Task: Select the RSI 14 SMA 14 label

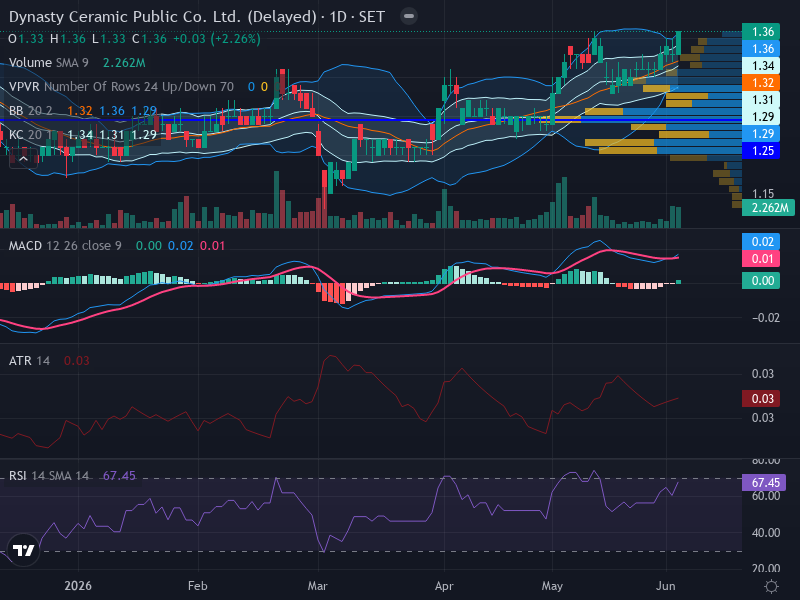Action: 48,476
